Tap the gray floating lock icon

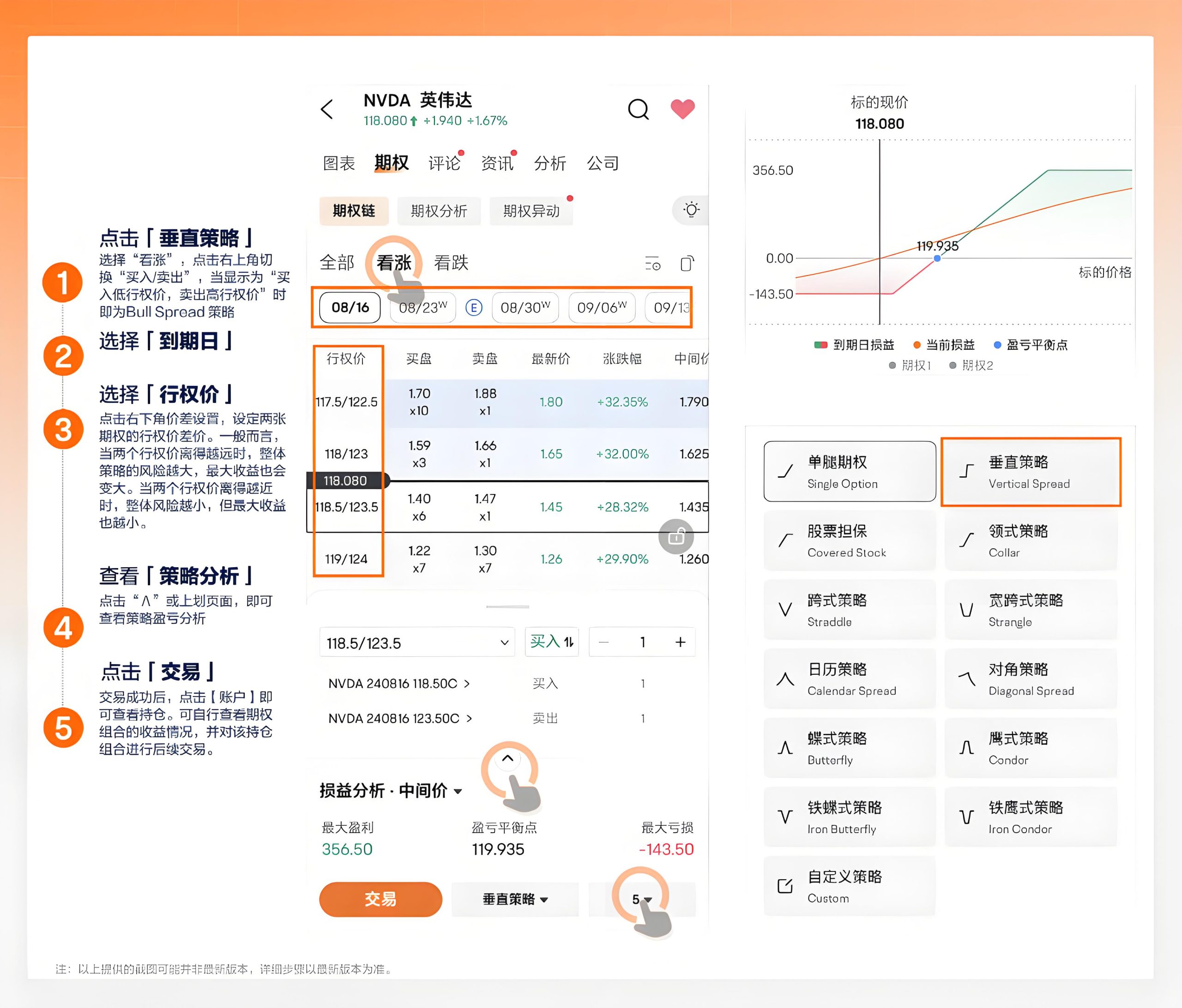(x=676, y=536)
